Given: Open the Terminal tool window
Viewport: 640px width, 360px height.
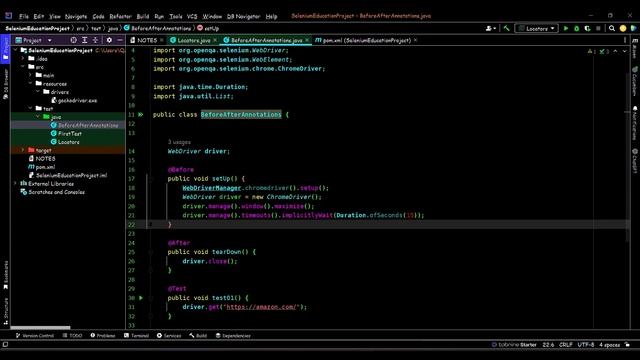Looking at the screenshot, I should (136, 336).
